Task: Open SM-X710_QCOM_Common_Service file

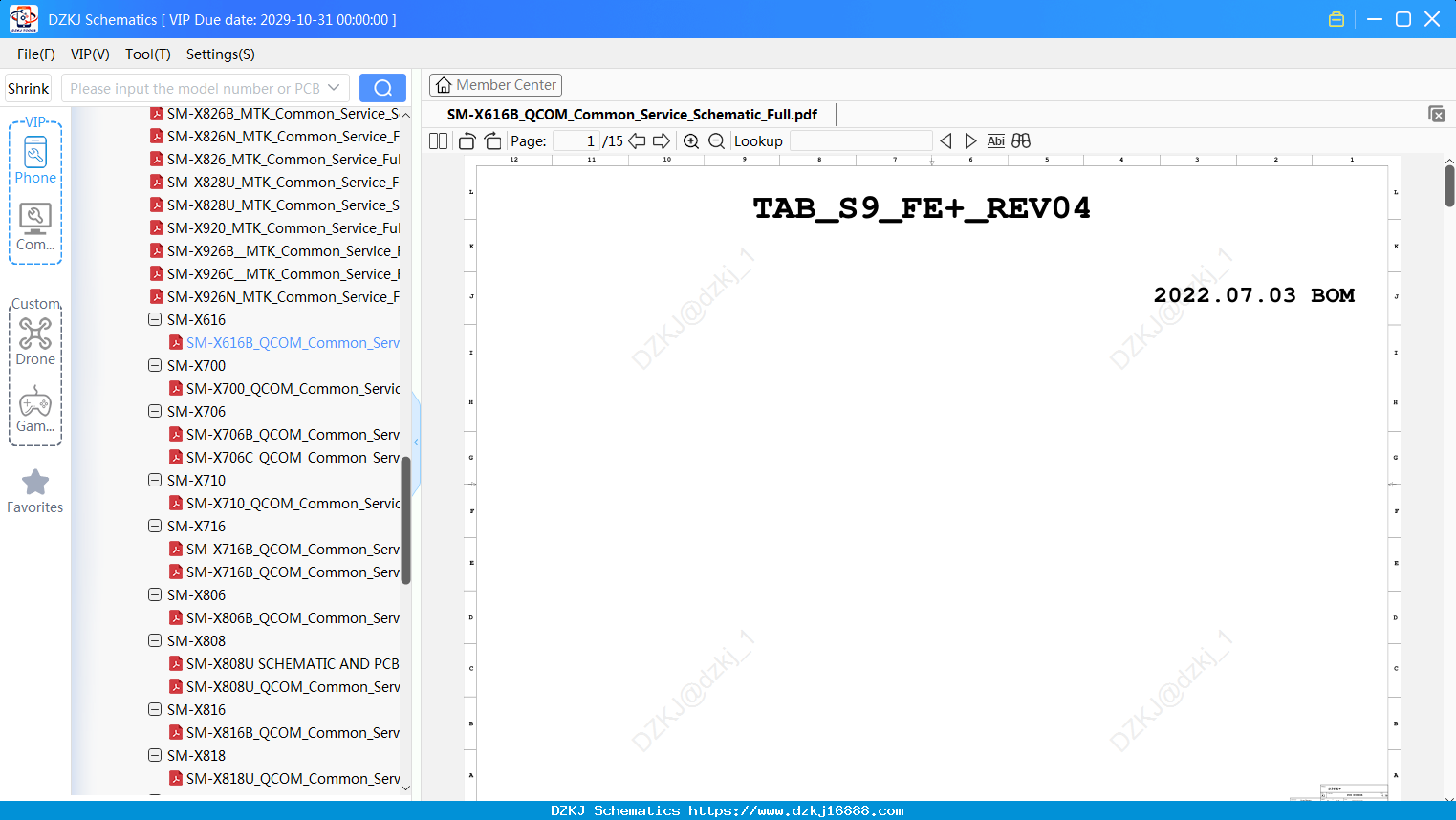Action: click(x=293, y=504)
